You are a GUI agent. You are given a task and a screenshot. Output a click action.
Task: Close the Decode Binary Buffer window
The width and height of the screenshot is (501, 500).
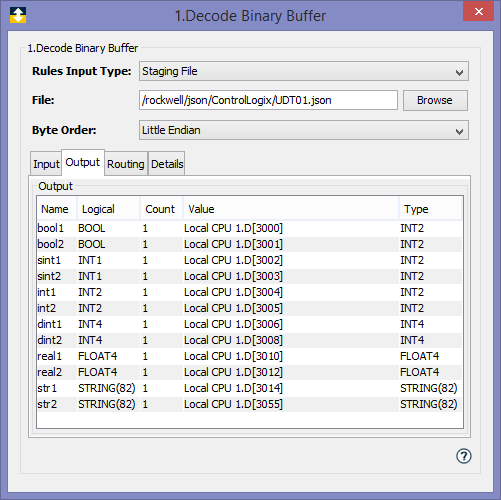click(479, 11)
